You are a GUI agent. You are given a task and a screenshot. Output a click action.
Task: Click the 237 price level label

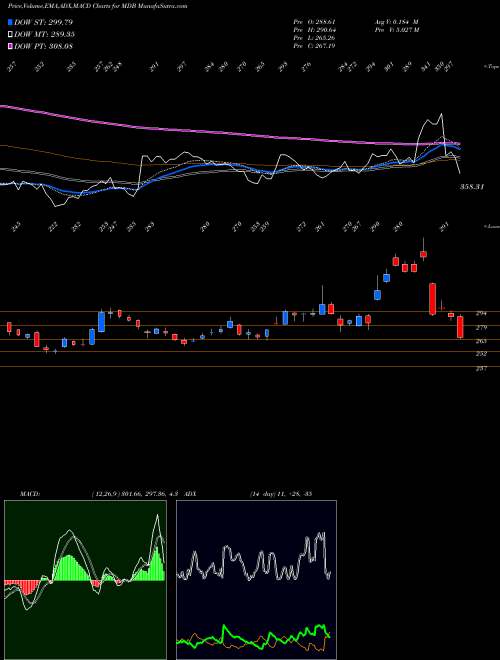click(481, 368)
